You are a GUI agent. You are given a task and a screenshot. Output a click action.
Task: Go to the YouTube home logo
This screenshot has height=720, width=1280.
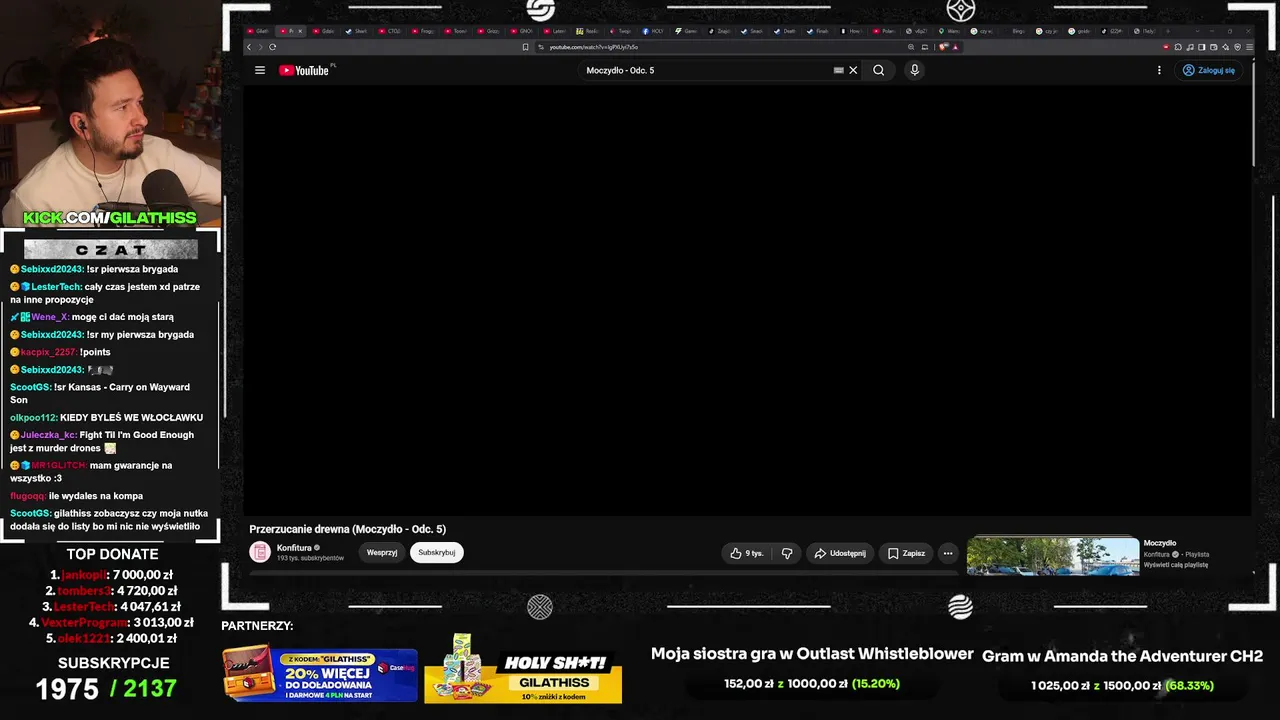[x=304, y=70]
